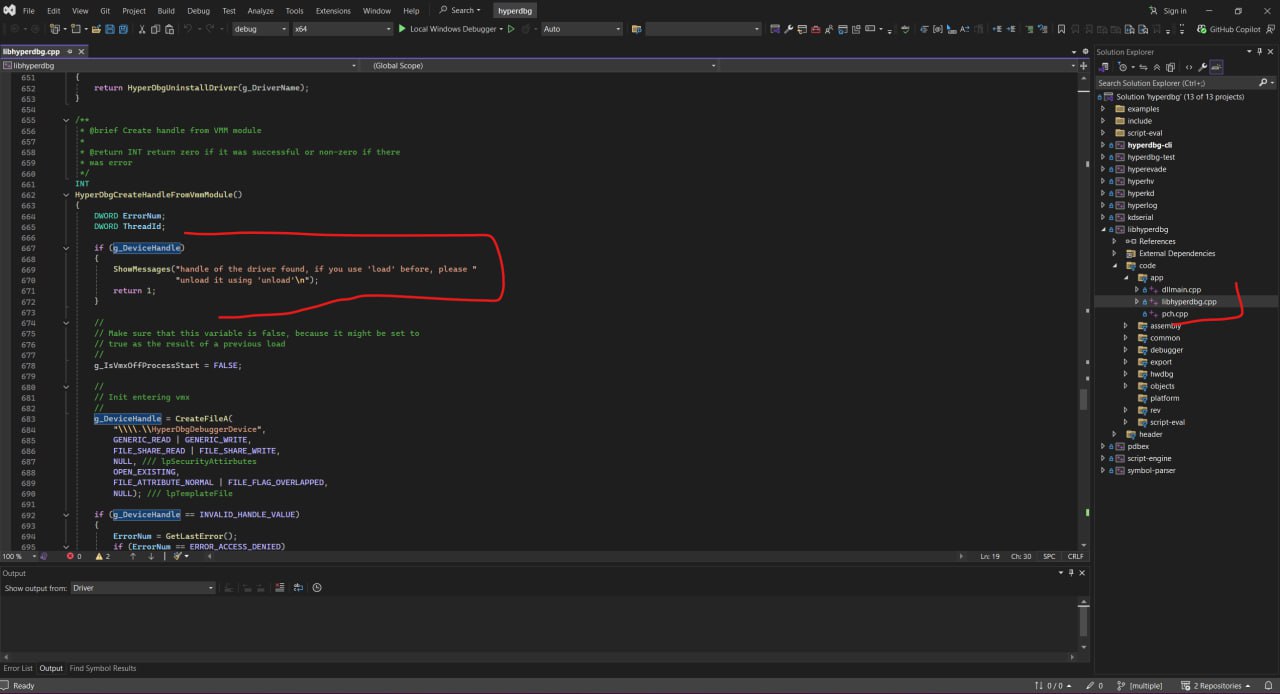
Task: Click the Solution Explorer search magnifier icon
Action: [x=1264, y=83]
